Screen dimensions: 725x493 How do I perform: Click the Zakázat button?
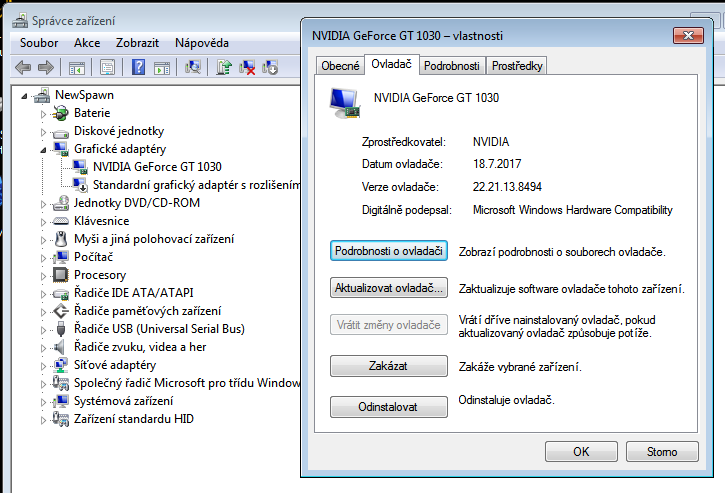(x=389, y=366)
